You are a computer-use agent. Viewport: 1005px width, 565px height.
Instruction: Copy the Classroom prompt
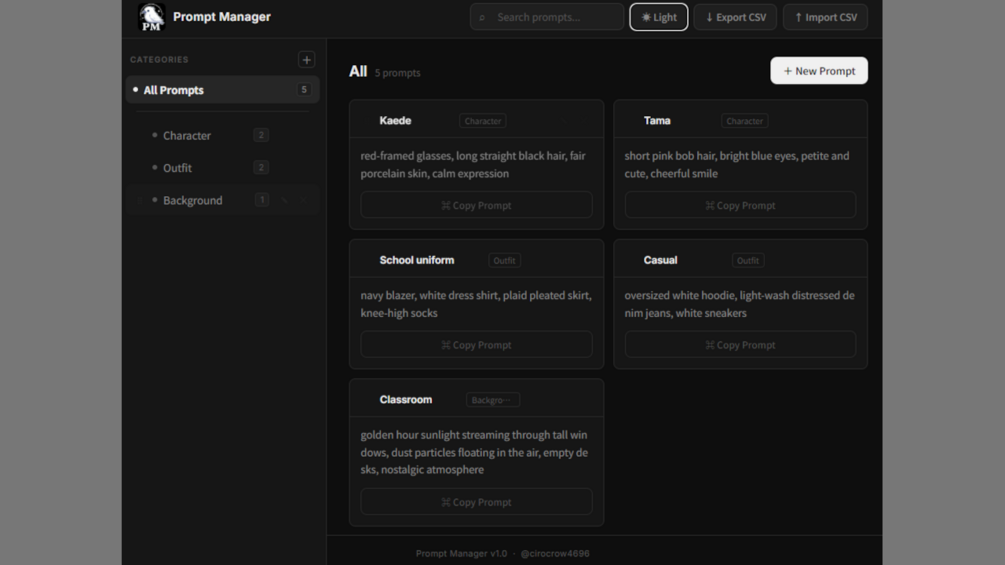[x=476, y=502]
